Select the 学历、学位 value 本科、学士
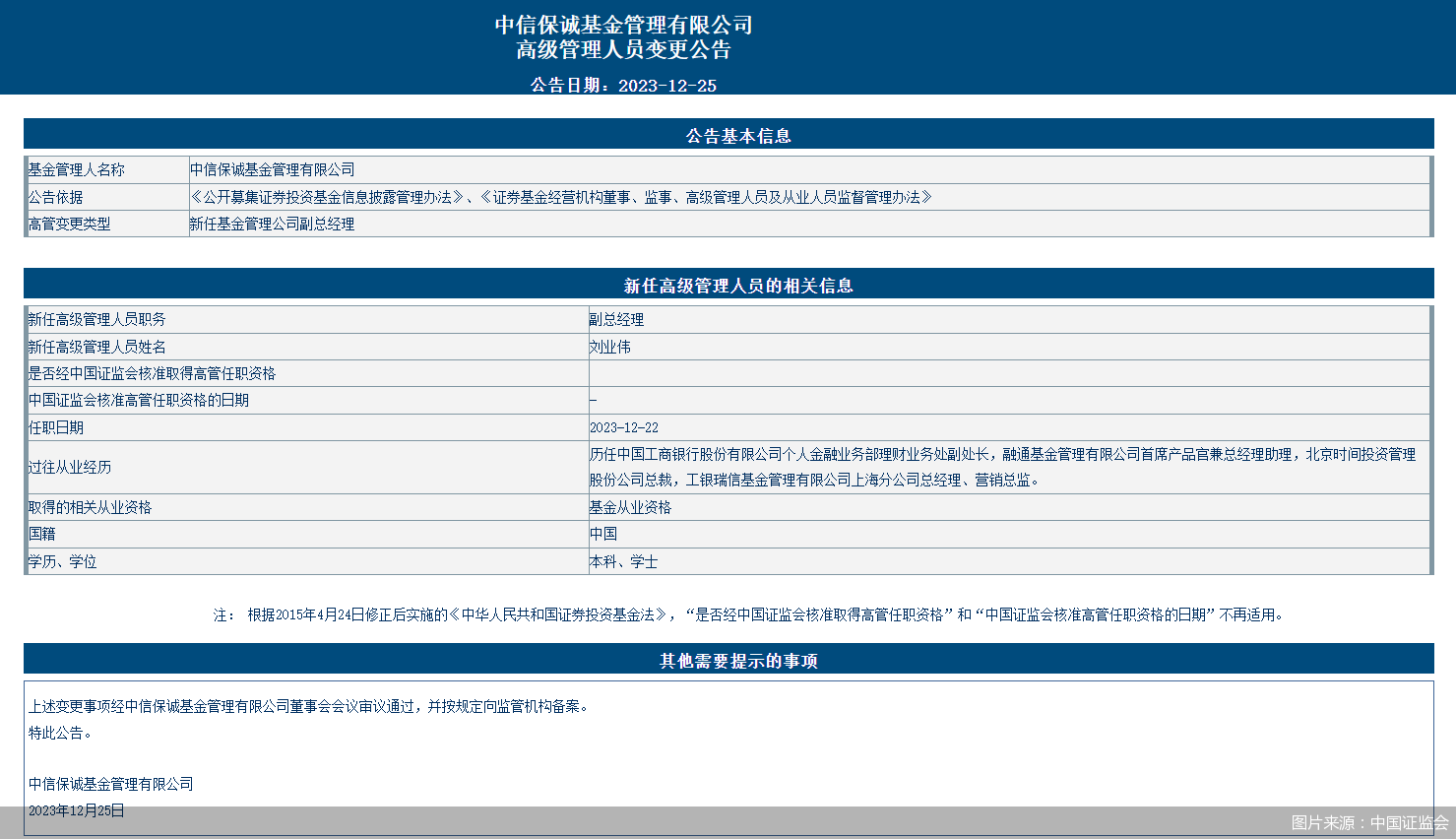The image size is (1456, 839). click(x=615, y=561)
